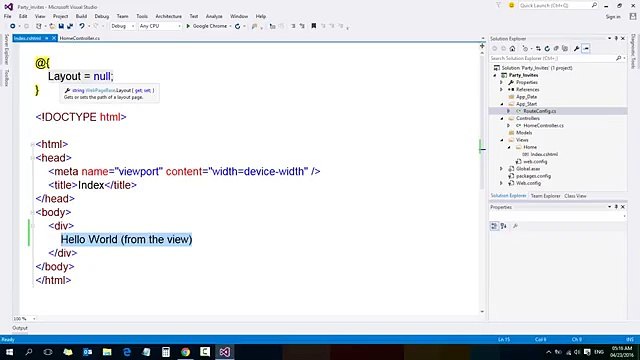Click the Home icon in Solution Explorer
Viewport: 640px width, 360px height.
click(513, 49)
